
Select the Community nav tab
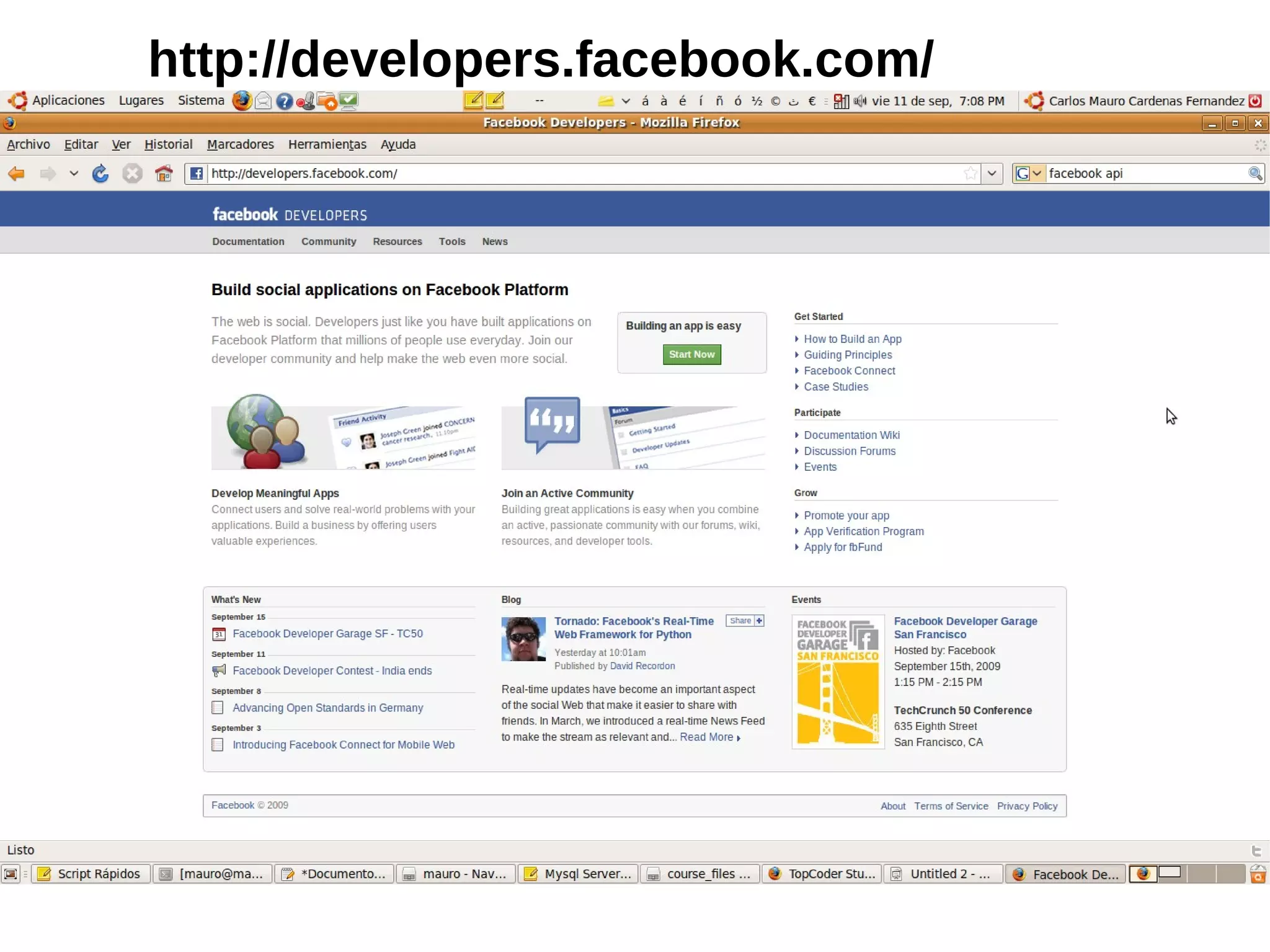tap(329, 242)
